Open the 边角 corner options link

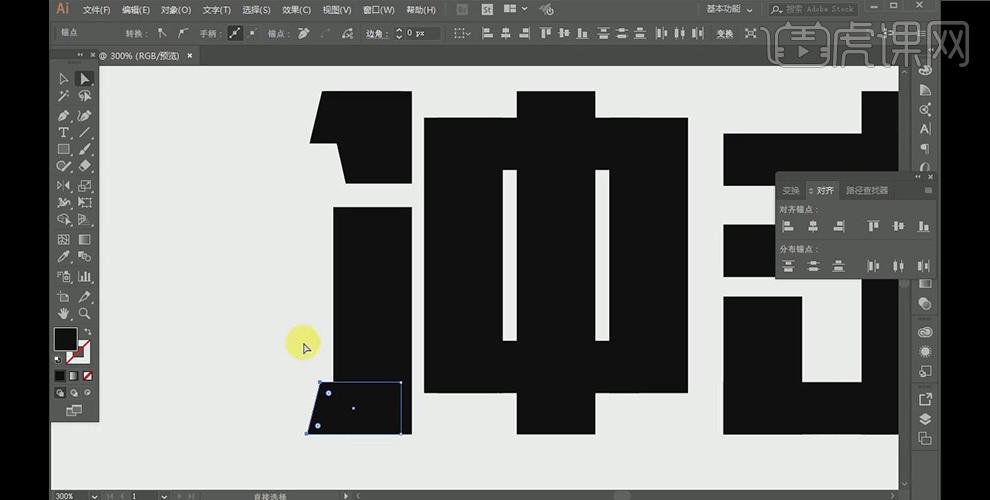(x=376, y=33)
